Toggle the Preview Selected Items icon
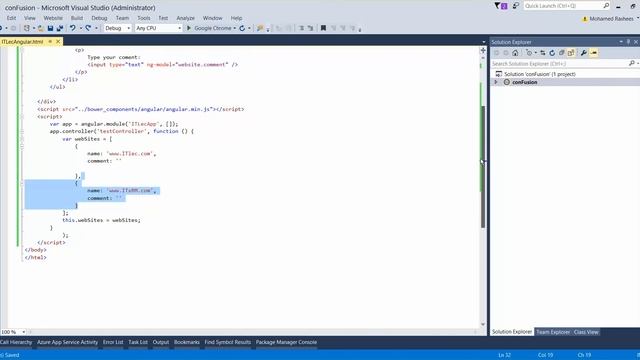Viewport: 640px width, 360px height. (x=594, y=53)
